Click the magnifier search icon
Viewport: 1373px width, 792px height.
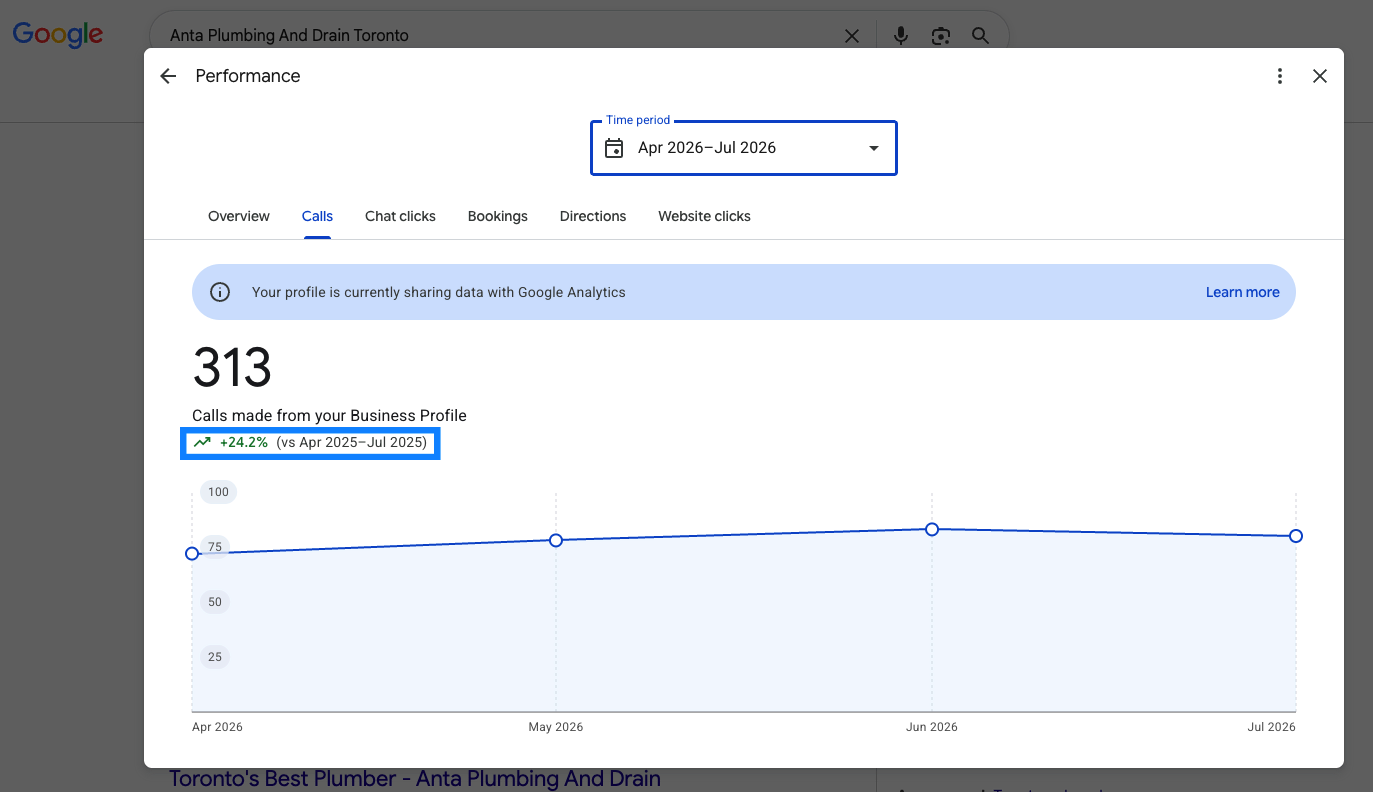tap(980, 36)
